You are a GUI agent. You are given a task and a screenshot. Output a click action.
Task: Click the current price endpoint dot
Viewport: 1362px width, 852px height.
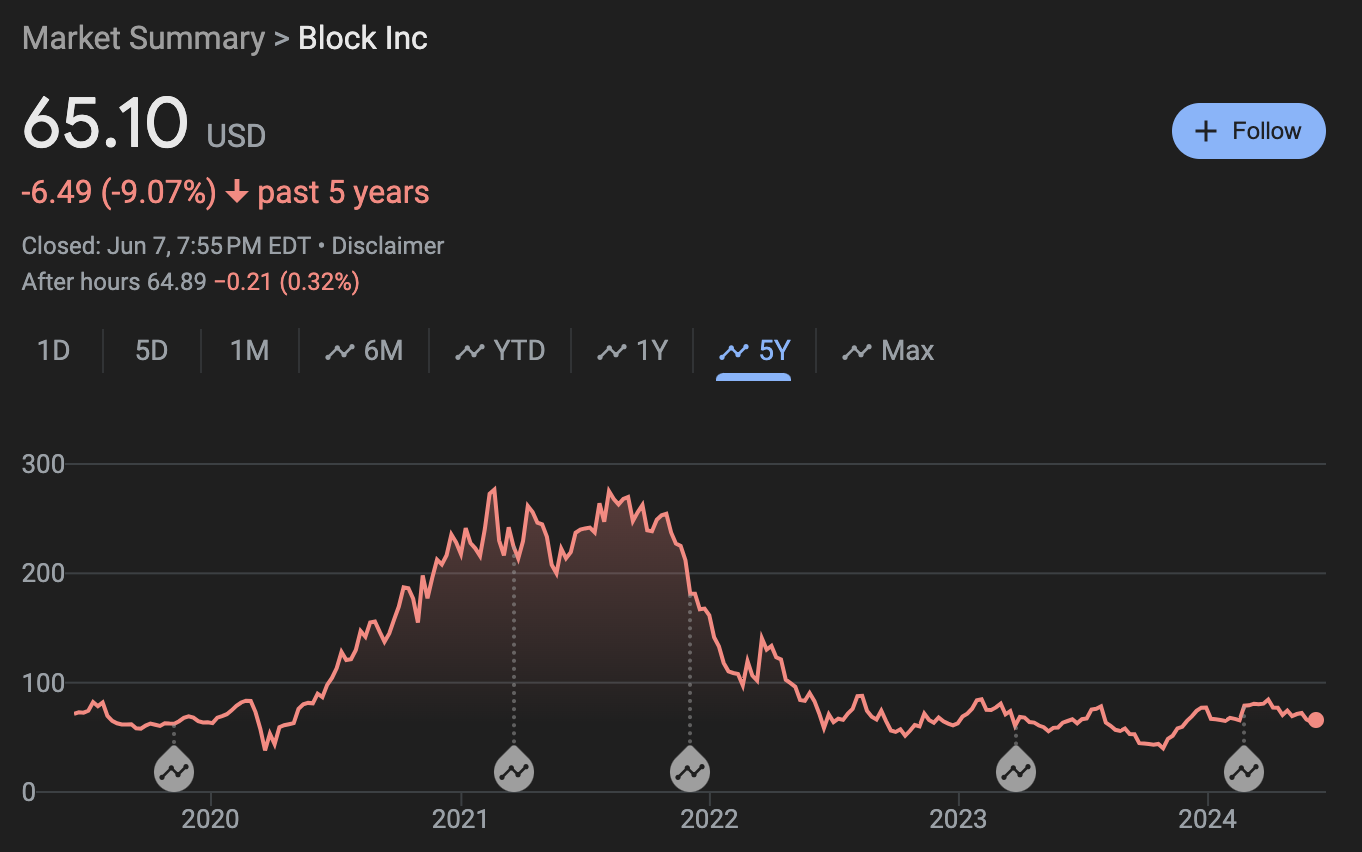pyautogui.click(x=1316, y=720)
